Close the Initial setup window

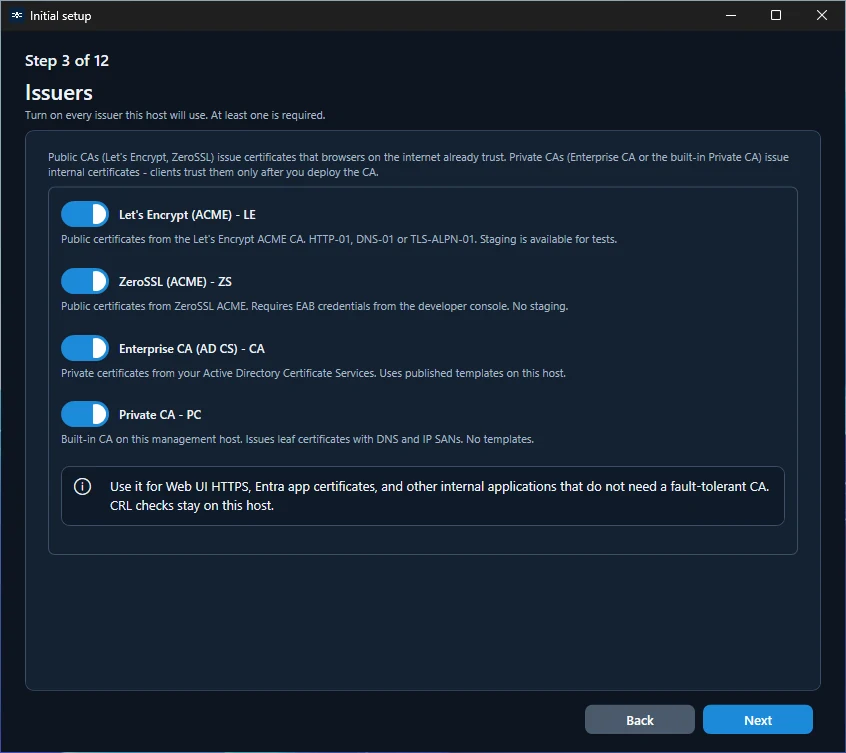(x=822, y=15)
